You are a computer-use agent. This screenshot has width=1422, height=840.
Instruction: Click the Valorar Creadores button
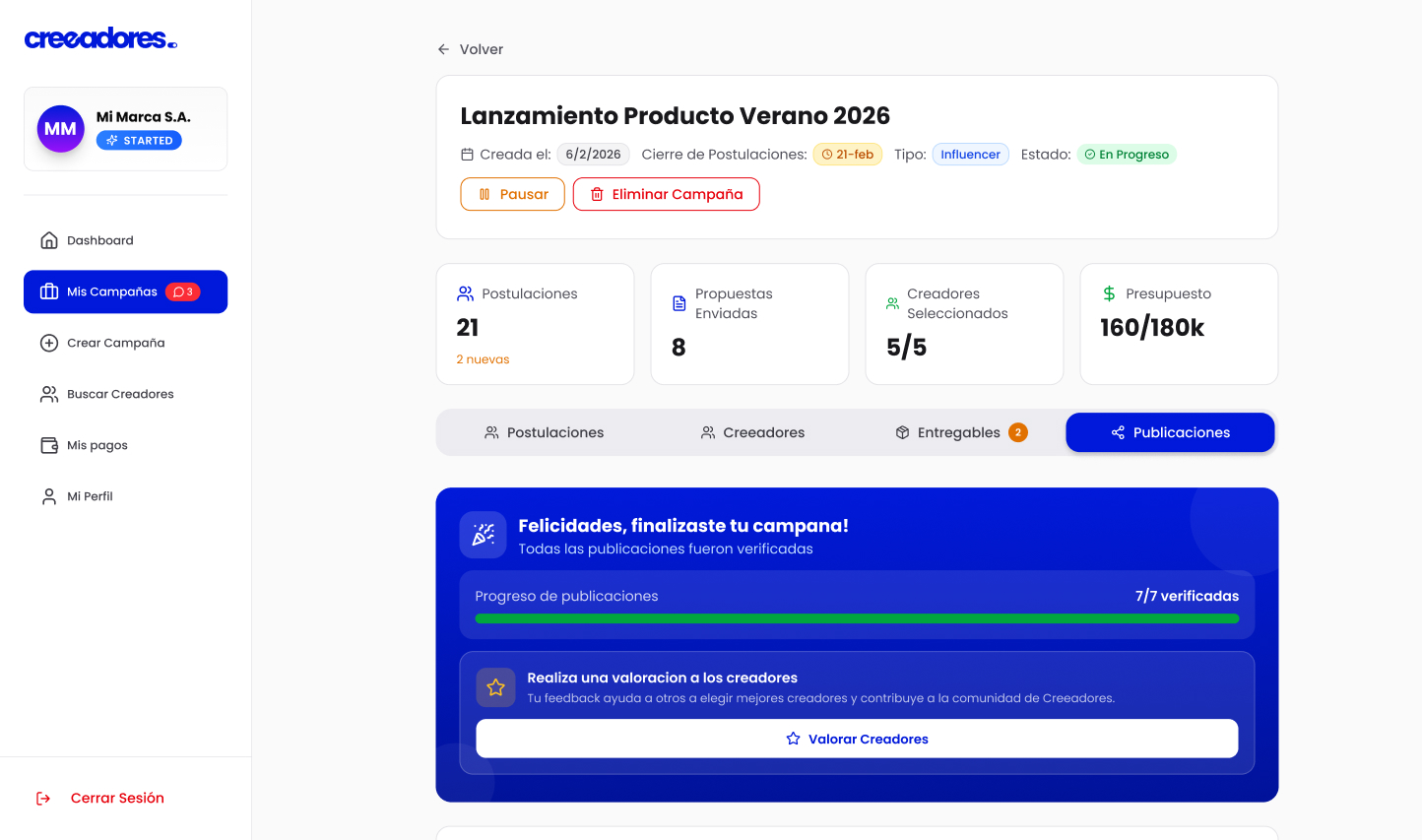click(857, 739)
